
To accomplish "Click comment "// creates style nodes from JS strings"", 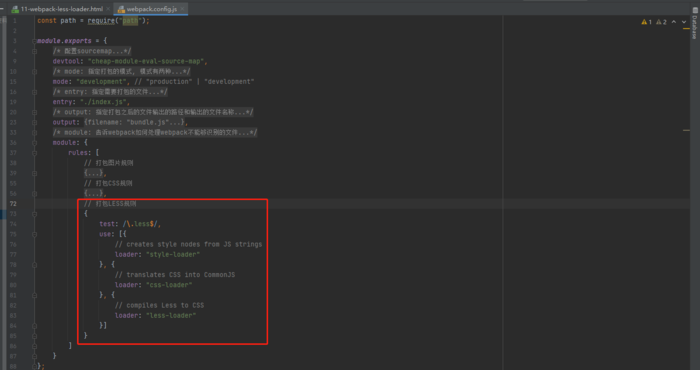I will (x=188, y=244).
